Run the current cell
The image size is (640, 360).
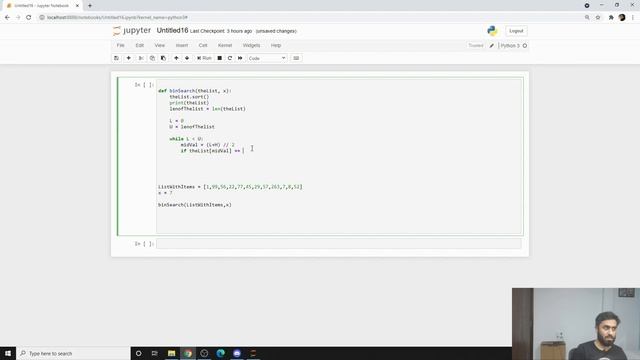pos(204,58)
